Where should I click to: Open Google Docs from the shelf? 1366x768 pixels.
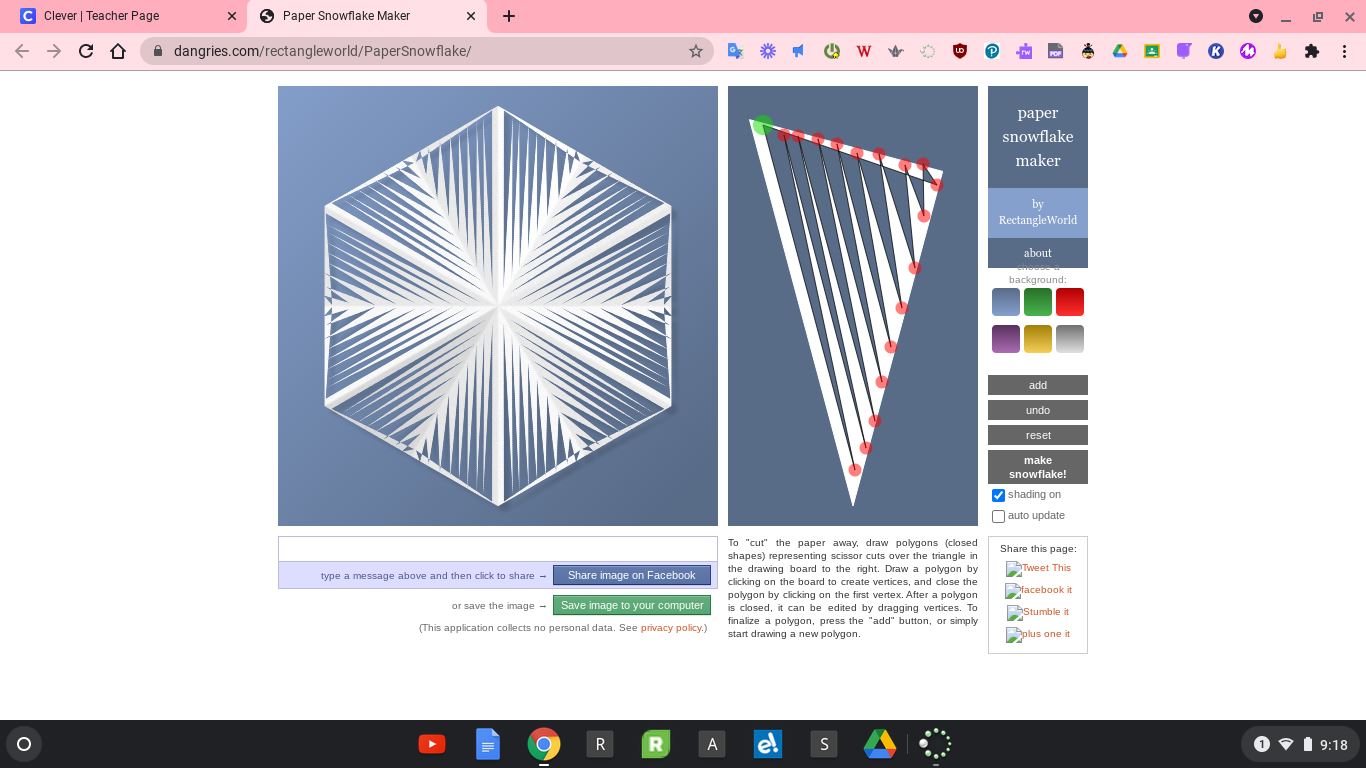tap(488, 744)
